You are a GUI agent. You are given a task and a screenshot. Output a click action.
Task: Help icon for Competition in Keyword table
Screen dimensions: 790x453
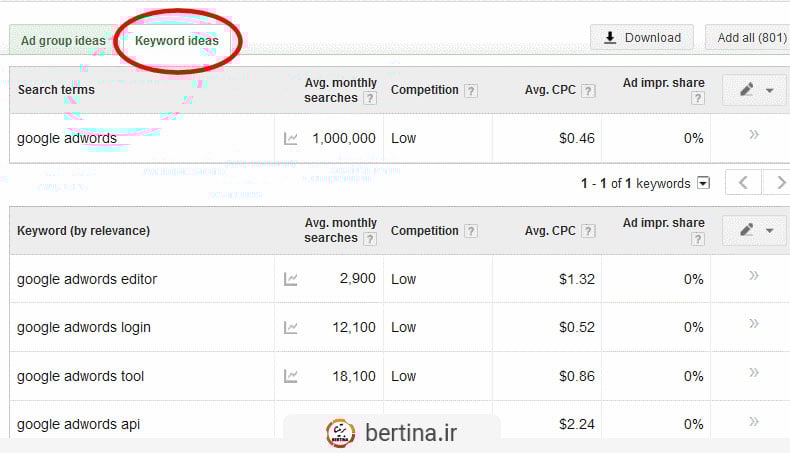pos(471,231)
